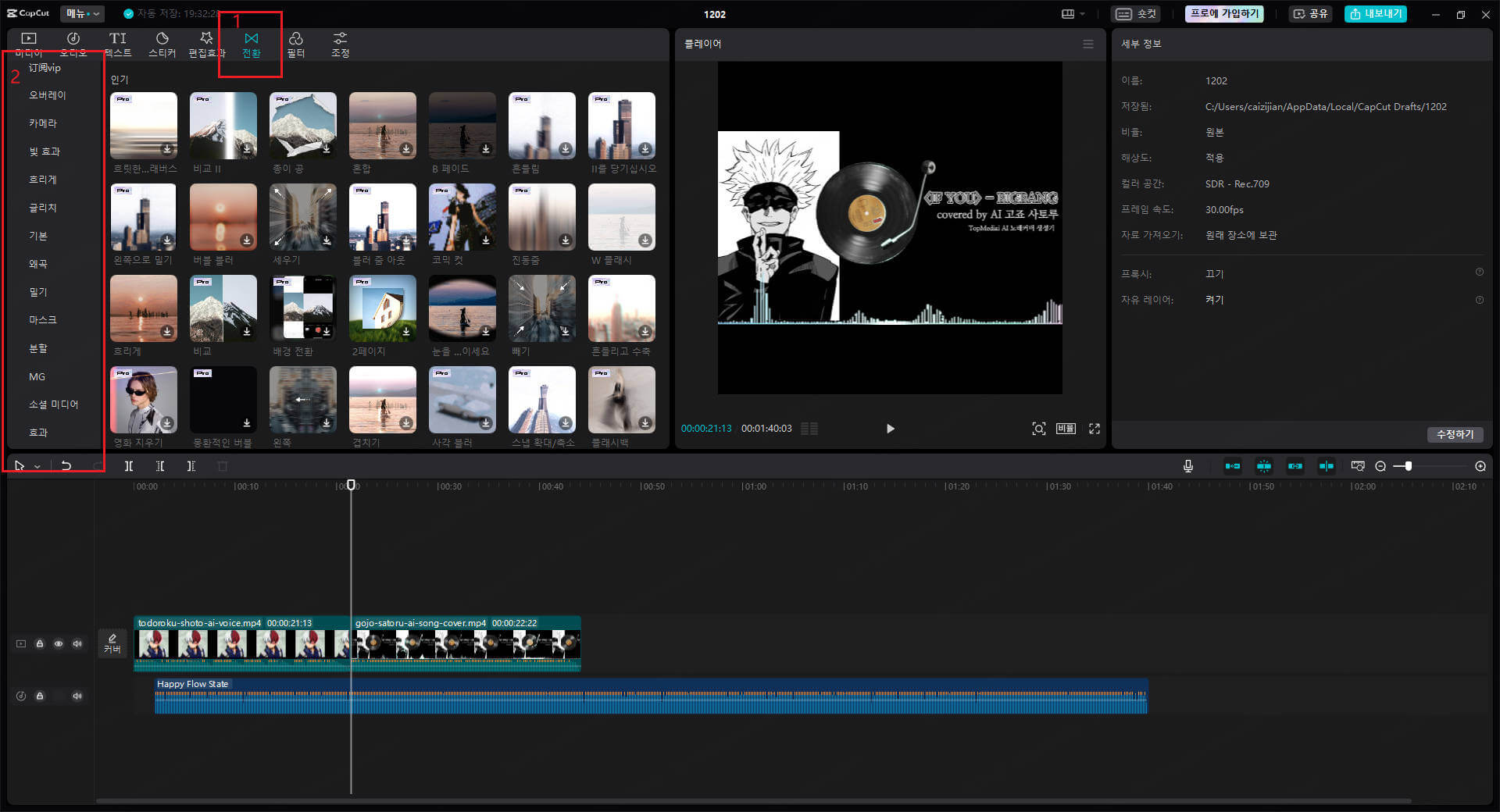Select the 오버레이 transition category
This screenshot has height=812, width=1500.
click(48, 95)
